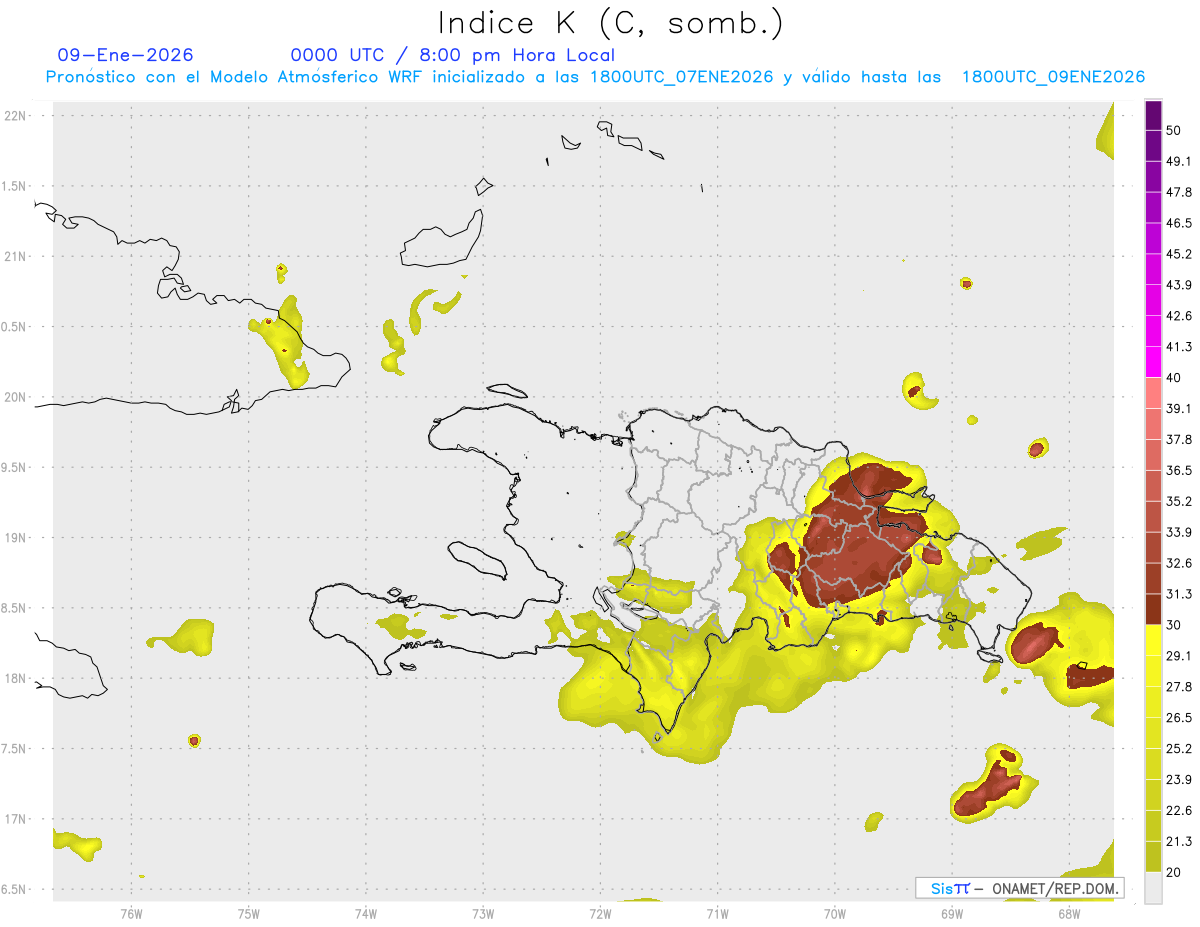
Task: Click the "46.5" color scale value
Action: tap(1179, 223)
